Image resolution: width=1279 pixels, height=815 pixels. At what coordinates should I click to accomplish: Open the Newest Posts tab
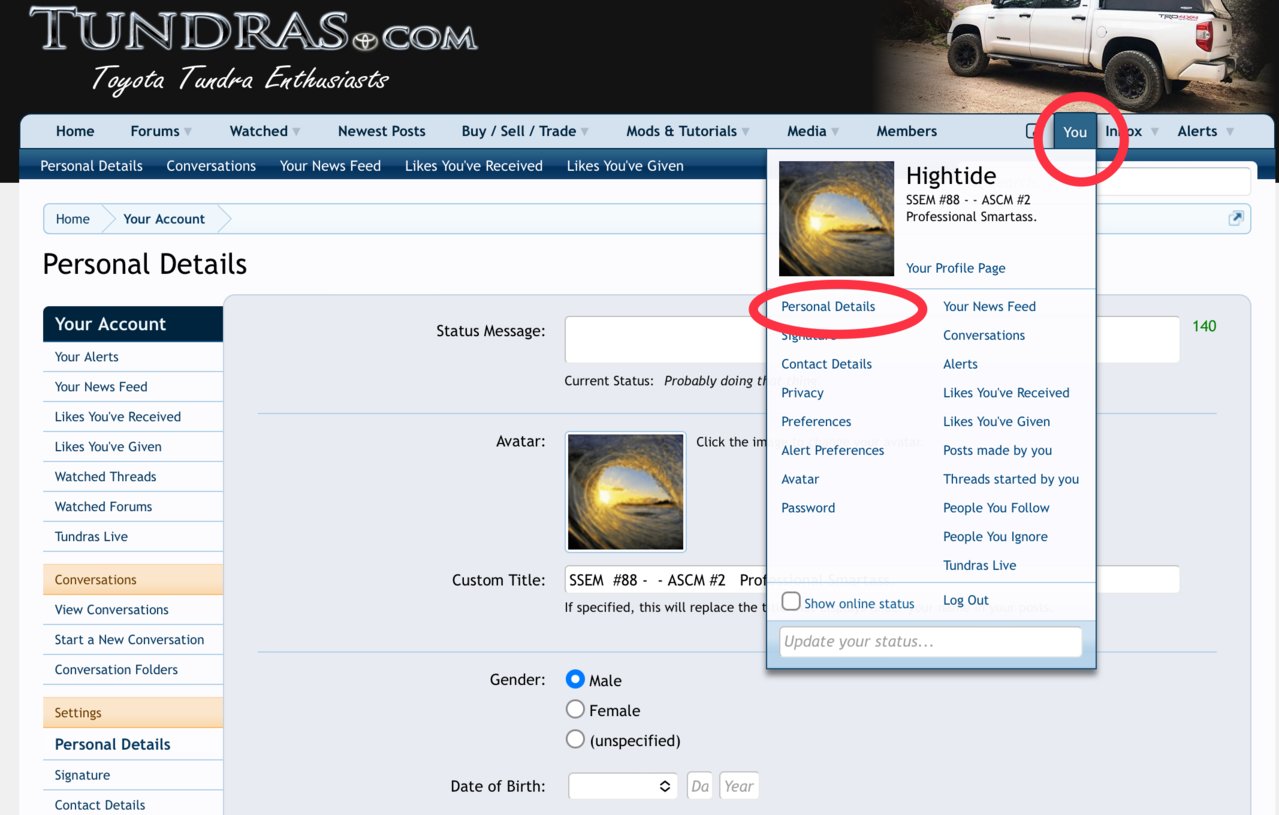(381, 131)
